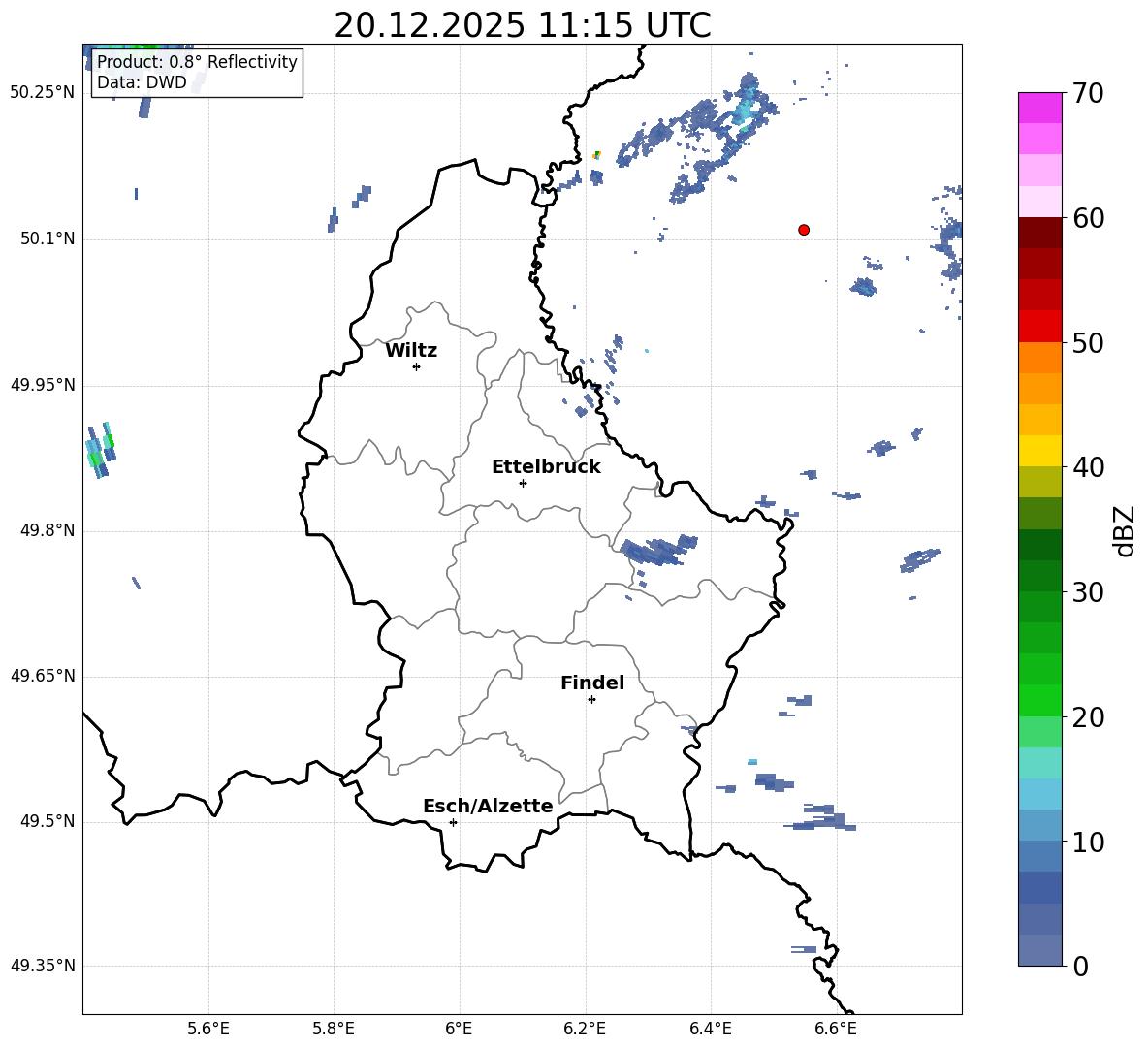Click the 40 tick on colorbar
The image size is (1148, 1048).
[1088, 467]
